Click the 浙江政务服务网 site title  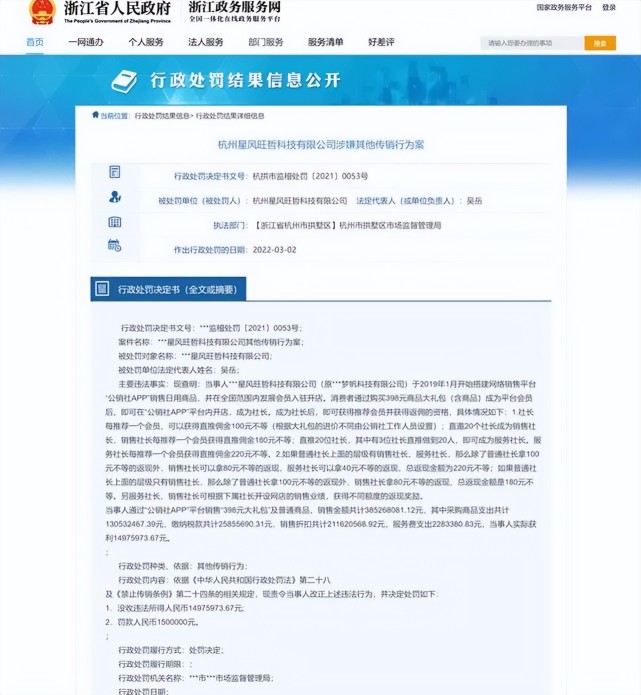235,7
